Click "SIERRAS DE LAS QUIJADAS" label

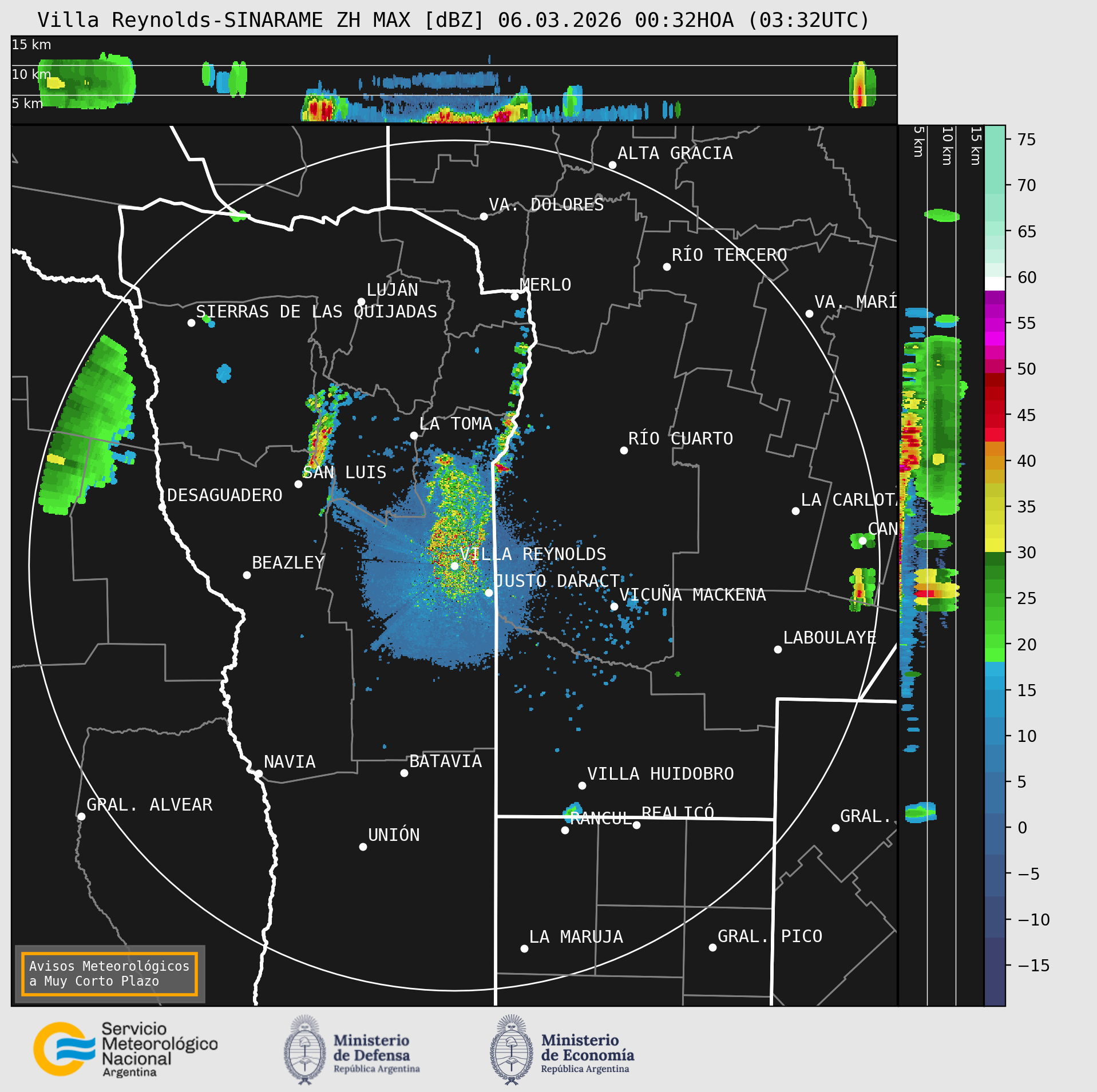tap(316, 312)
